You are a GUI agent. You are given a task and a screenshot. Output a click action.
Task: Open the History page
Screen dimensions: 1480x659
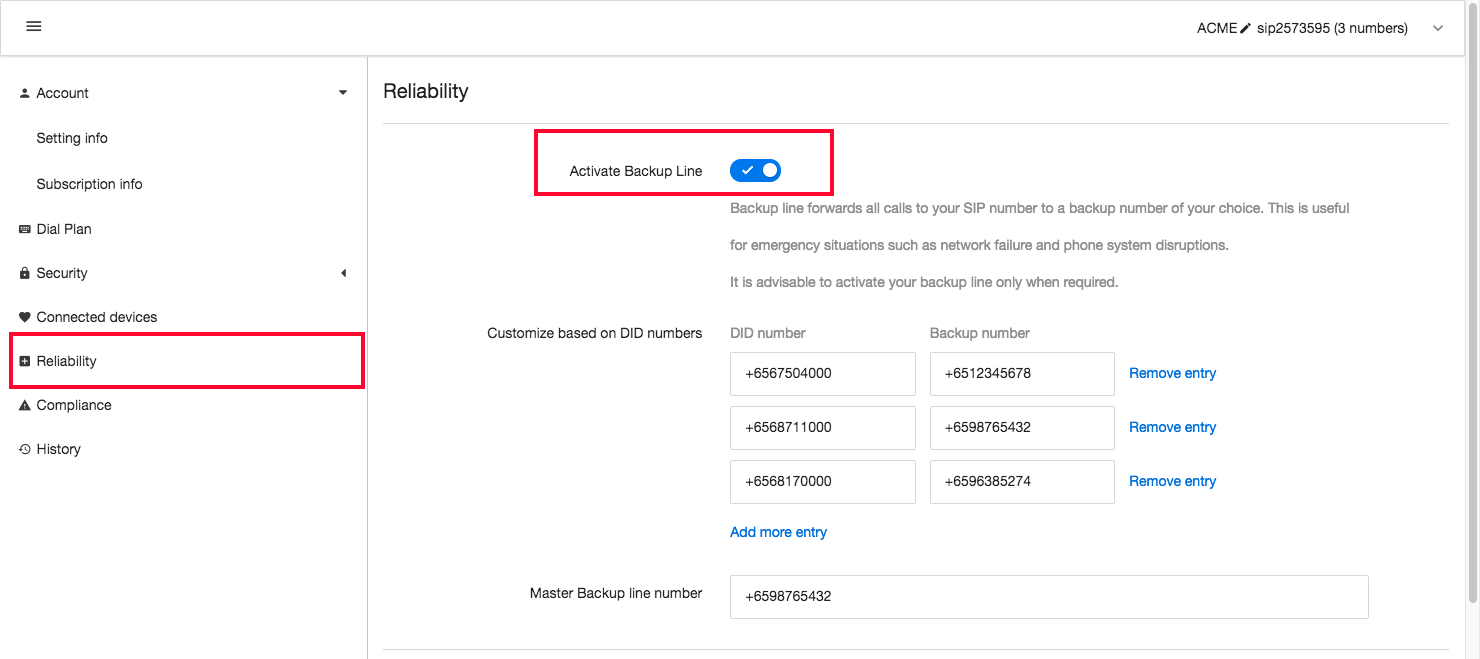[x=58, y=449]
